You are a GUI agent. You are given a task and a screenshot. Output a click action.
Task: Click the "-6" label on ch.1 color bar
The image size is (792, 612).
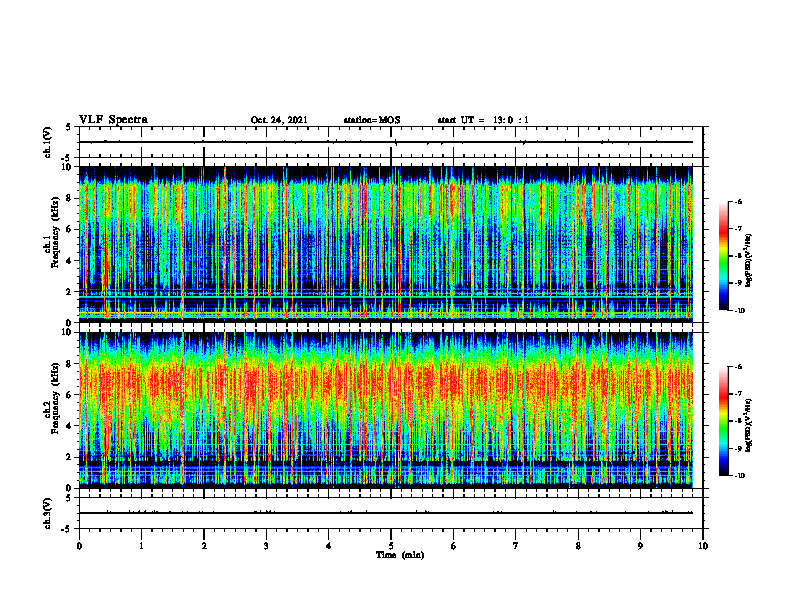[738, 201]
